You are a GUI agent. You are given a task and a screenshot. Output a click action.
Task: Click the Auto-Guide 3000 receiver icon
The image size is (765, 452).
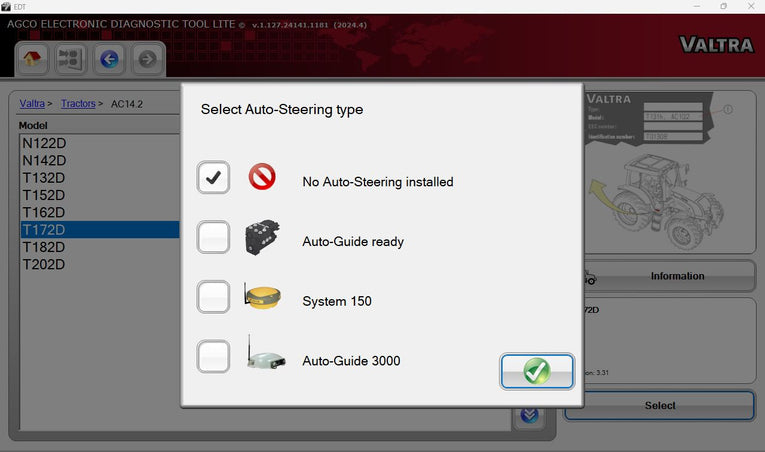tap(265, 356)
